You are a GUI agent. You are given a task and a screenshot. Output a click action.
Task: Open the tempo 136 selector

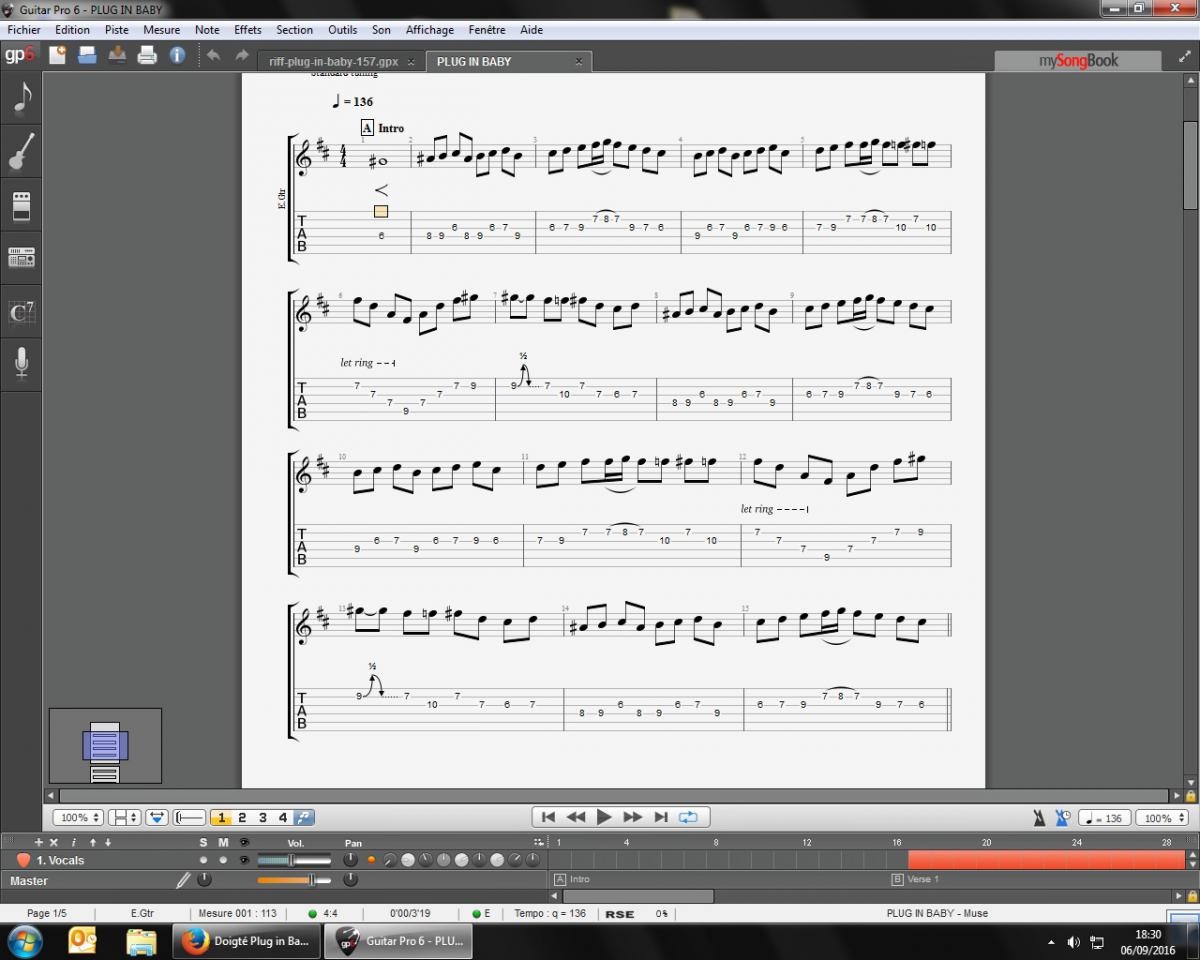point(1105,818)
